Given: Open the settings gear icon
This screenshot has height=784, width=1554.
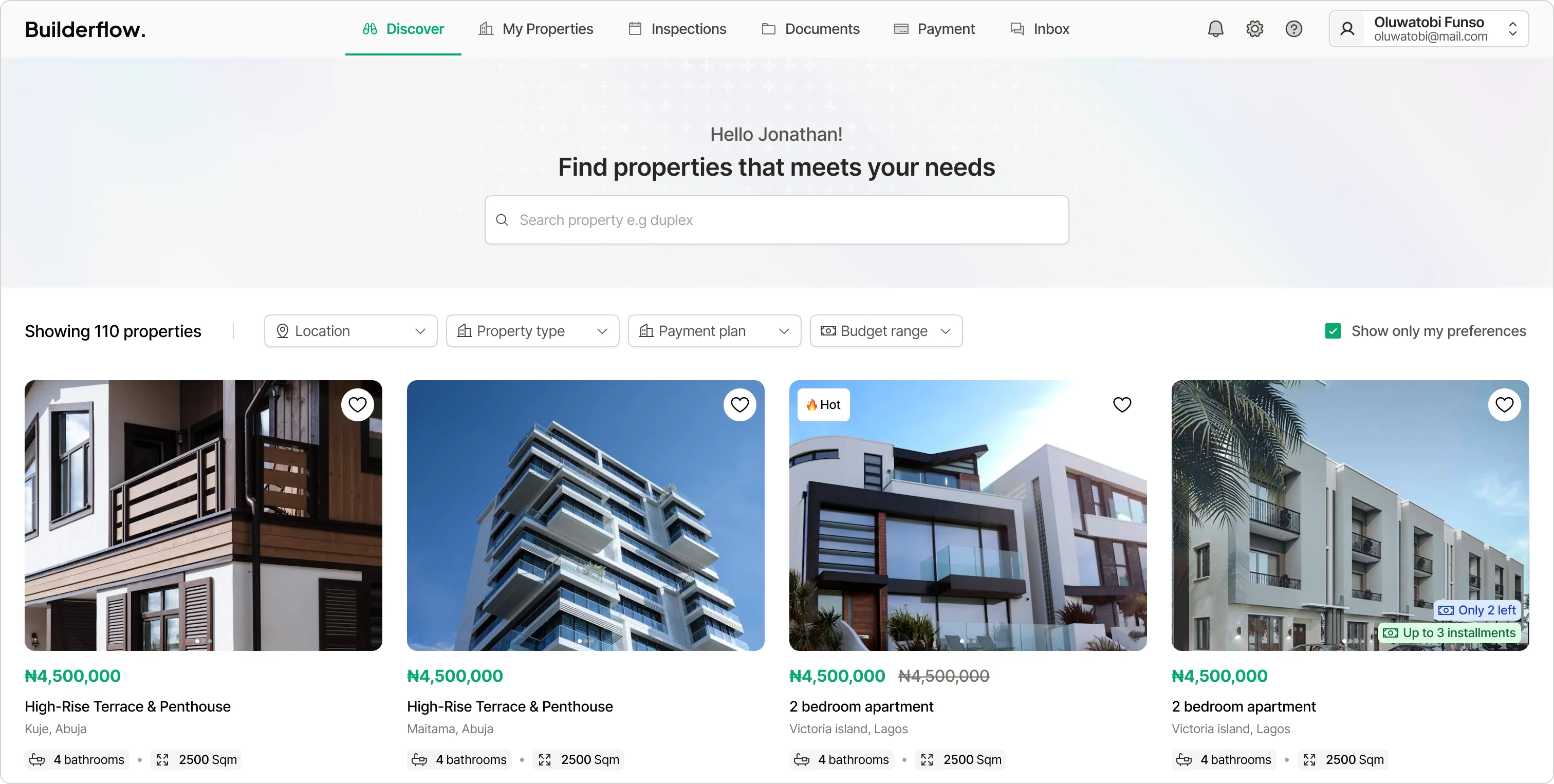Looking at the screenshot, I should pos(1254,29).
